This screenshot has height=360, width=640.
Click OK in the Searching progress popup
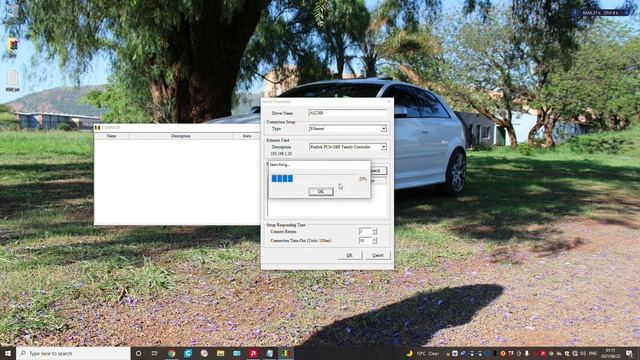tap(321, 191)
